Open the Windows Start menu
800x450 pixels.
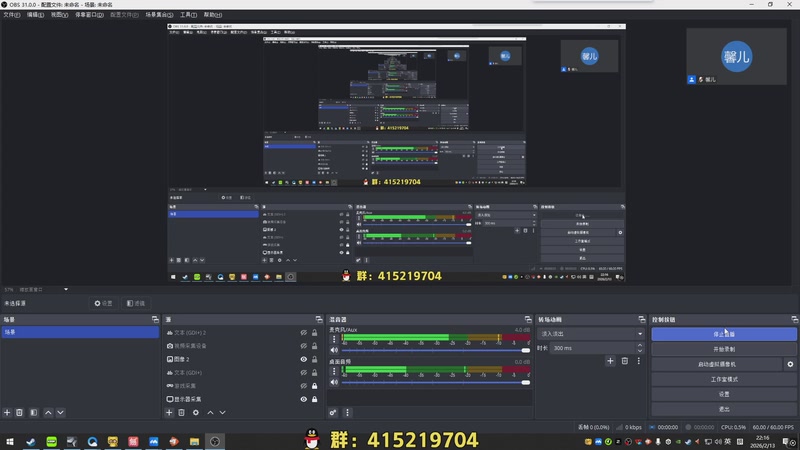tap(10, 441)
